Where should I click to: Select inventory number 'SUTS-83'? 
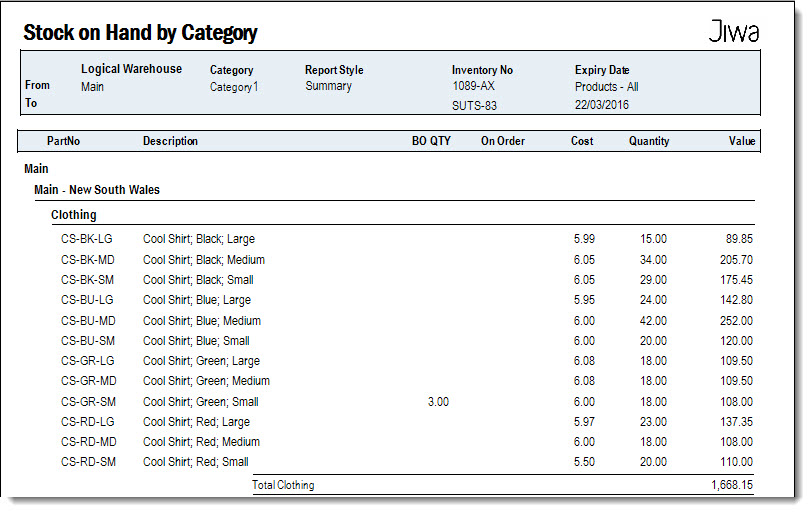point(474,105)
